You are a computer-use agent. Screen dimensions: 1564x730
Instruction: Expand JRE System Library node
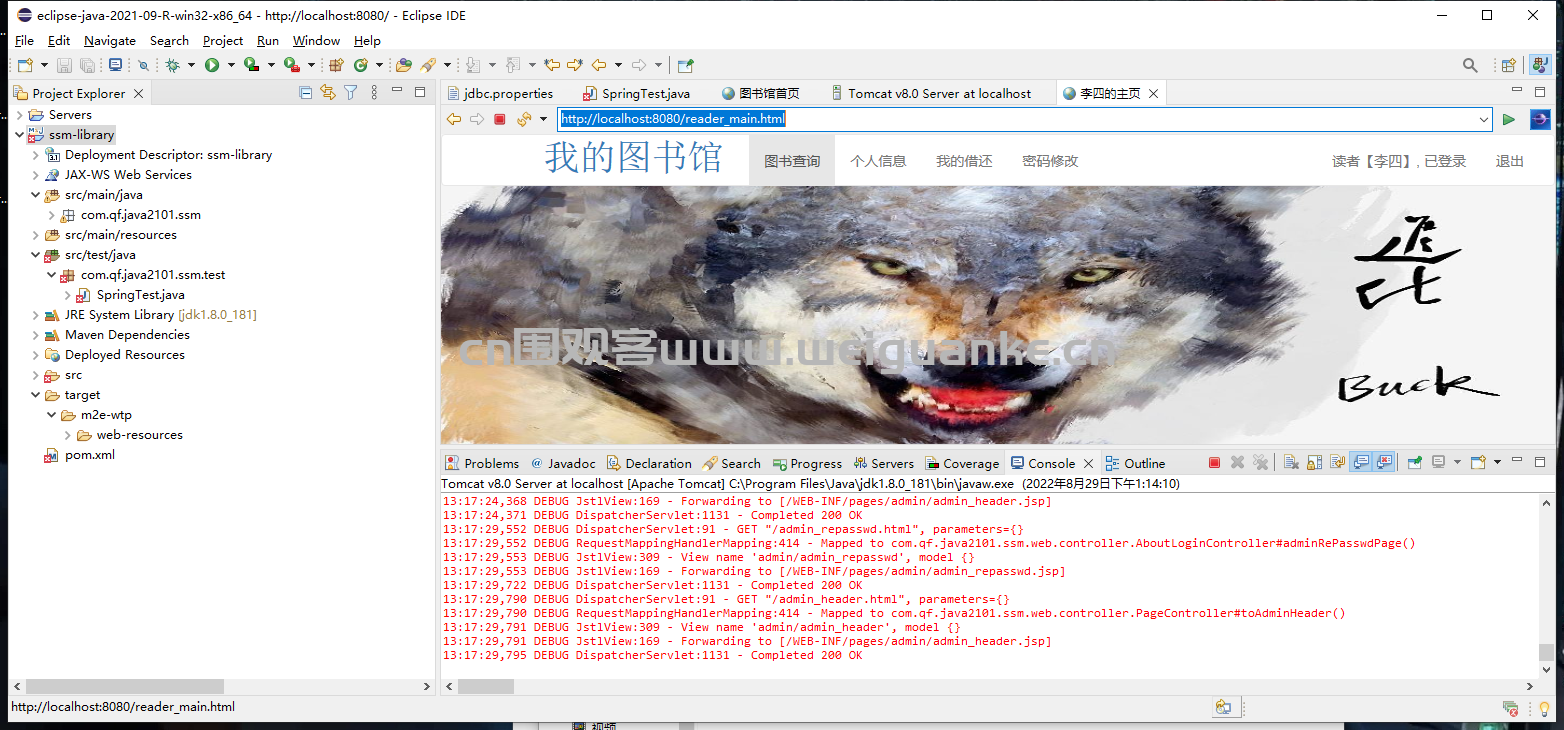pos(36,315)
